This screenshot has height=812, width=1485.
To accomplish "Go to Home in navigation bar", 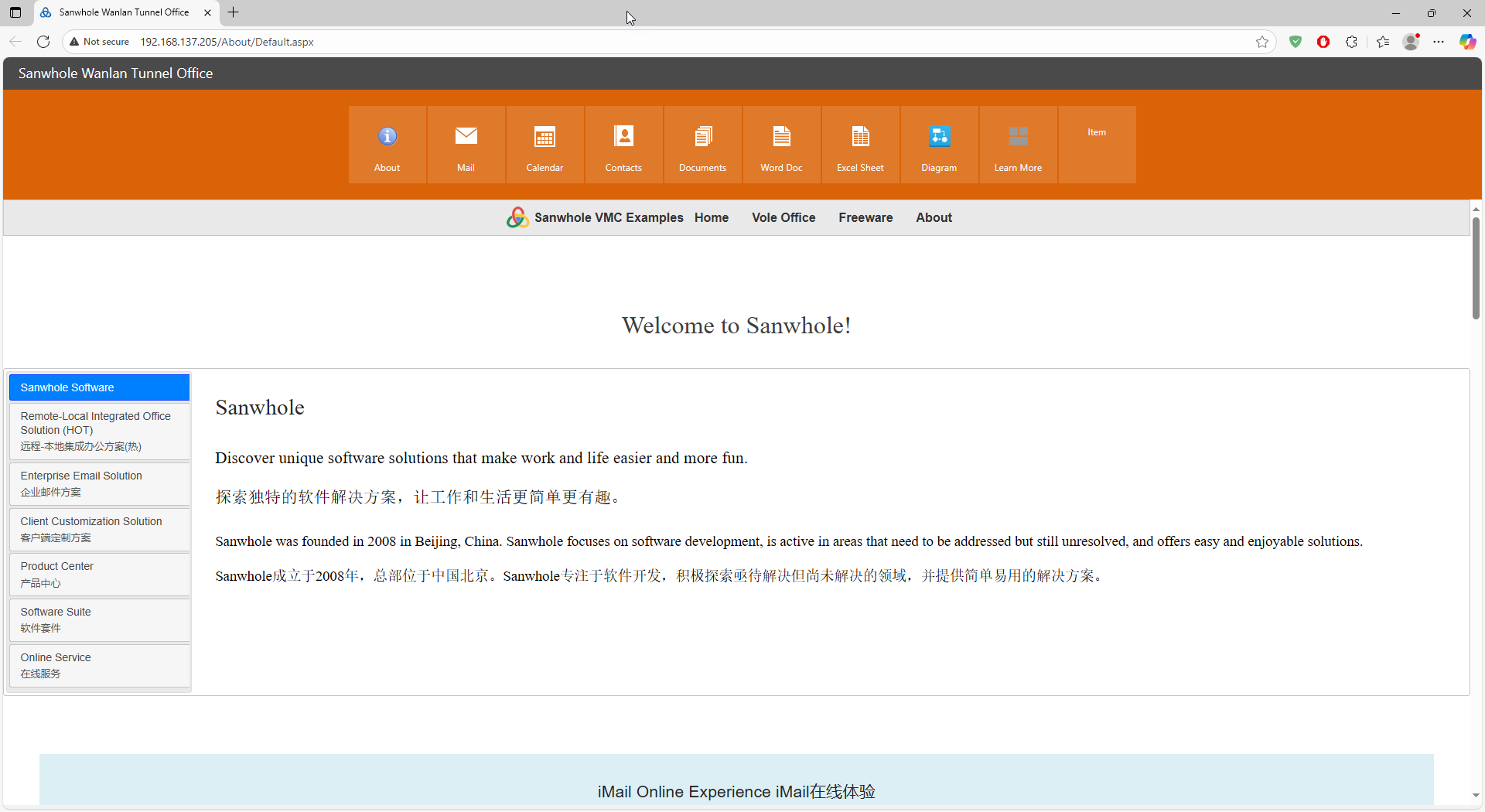I will tap(711, 218).
